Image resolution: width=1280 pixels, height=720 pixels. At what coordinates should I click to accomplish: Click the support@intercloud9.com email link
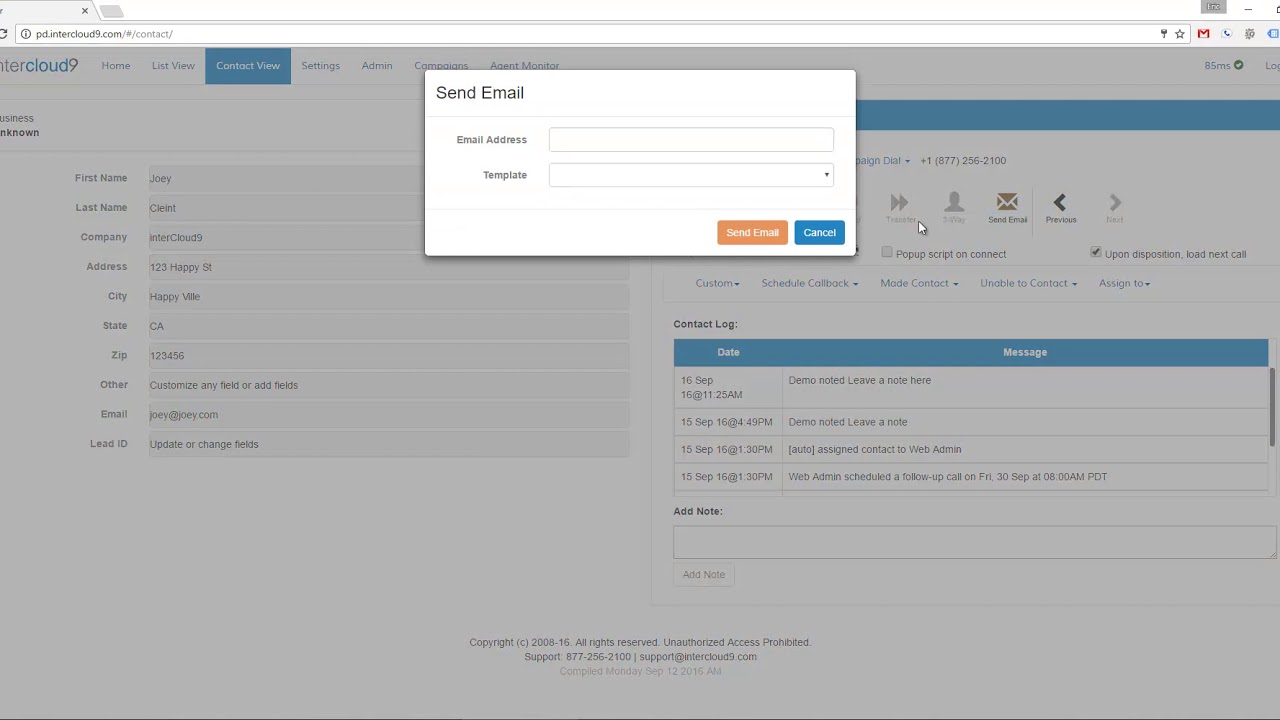click(x=698, y=657)
